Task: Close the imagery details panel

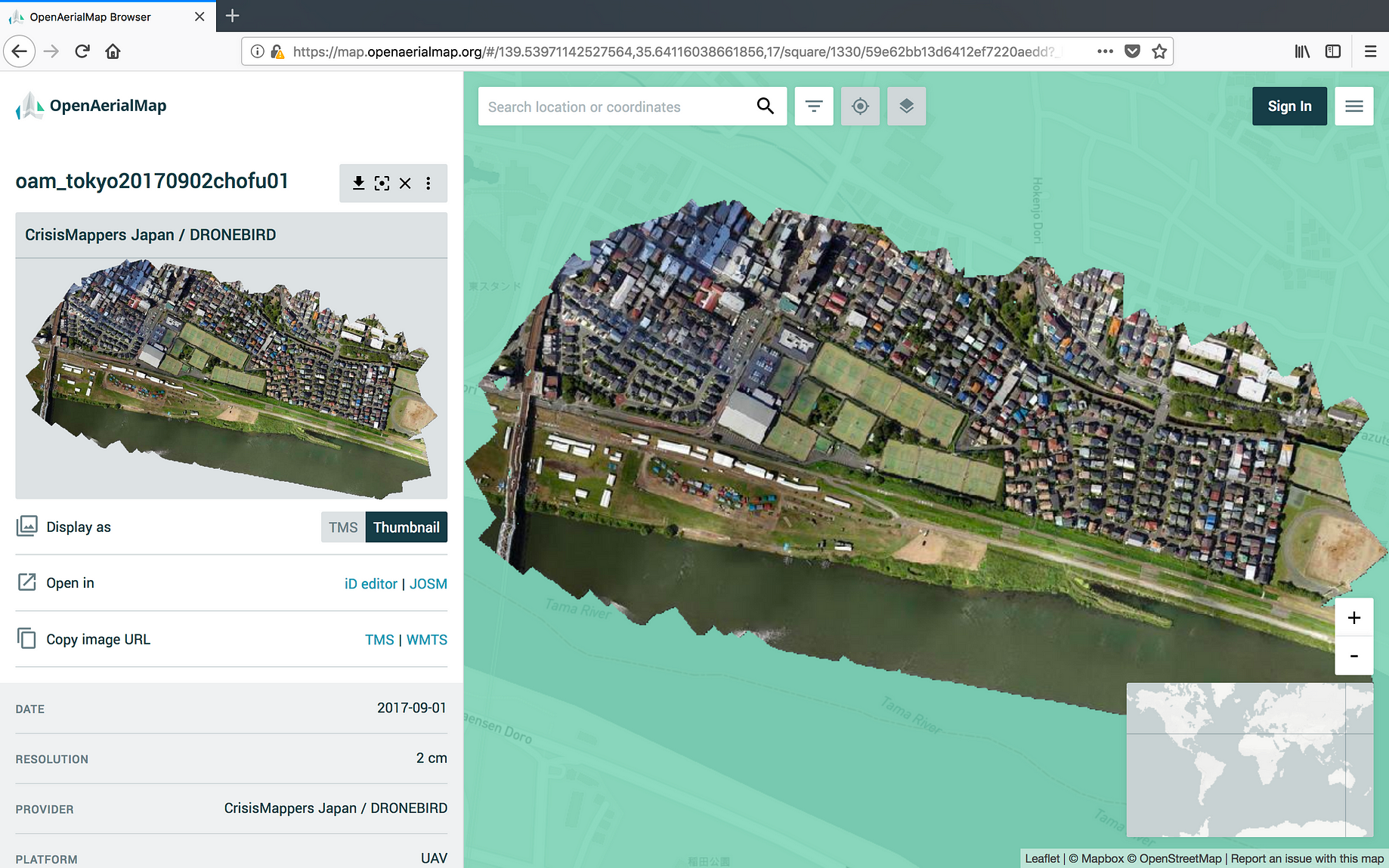Action: point(405,183)
